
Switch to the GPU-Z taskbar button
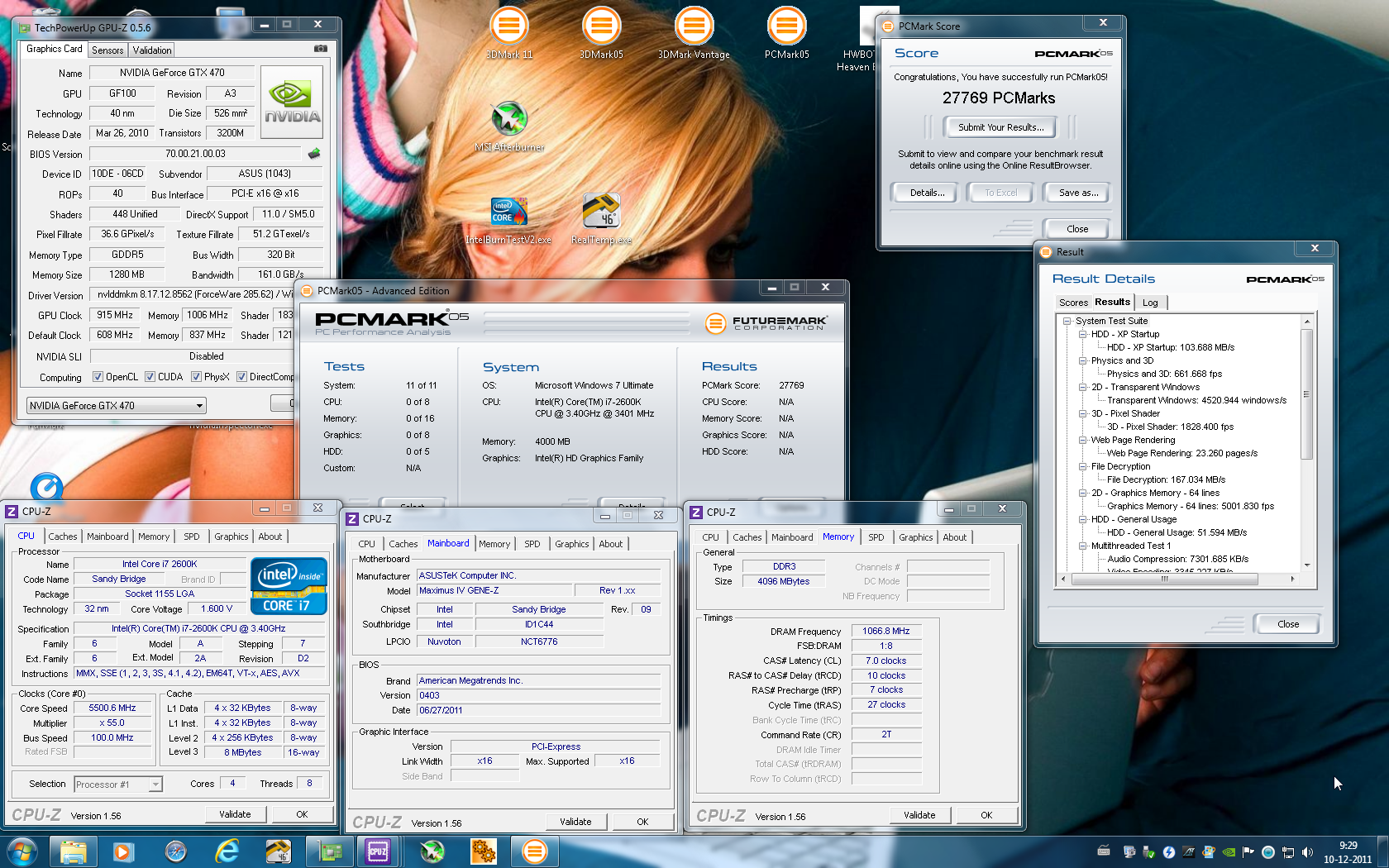click(330, 851)
